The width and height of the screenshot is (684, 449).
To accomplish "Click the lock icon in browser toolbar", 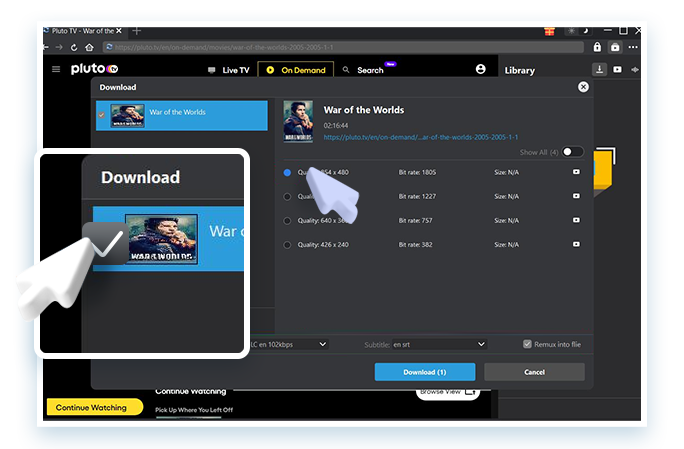I will click(597, 47).
